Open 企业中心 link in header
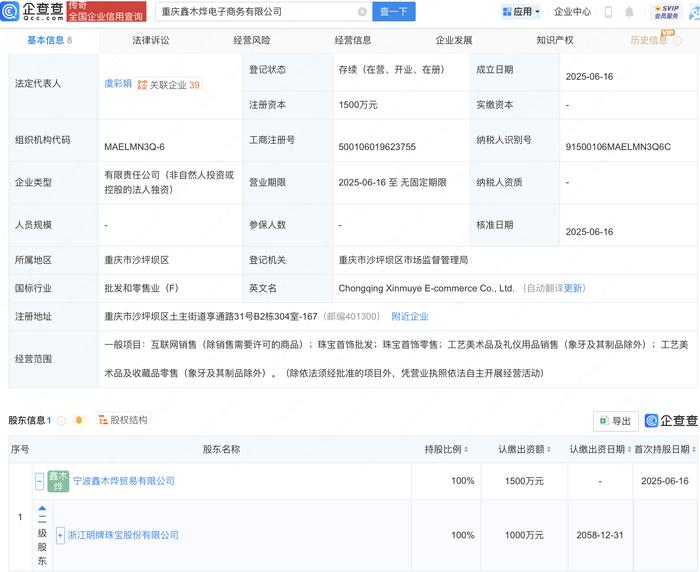Image resolution: width=700 pixels, height=572 pixels. (x=572, y=12)
